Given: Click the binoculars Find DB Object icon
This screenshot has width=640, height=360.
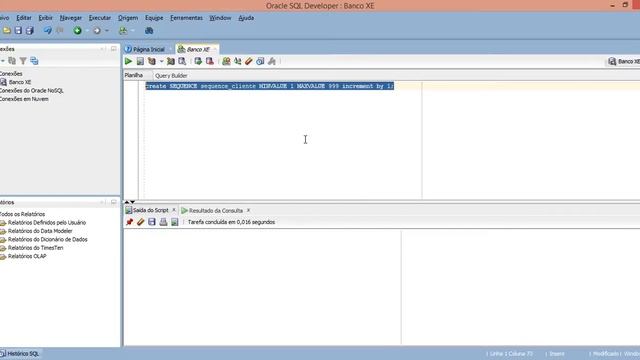Looking at the screenshot, I should tap(149, 31).
